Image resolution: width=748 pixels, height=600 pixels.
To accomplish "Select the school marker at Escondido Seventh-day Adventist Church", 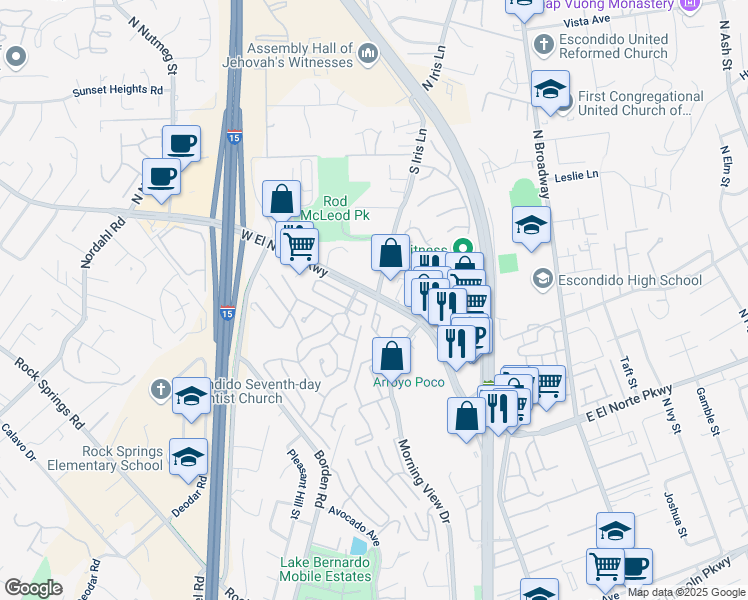I will [x=191, y=397].
